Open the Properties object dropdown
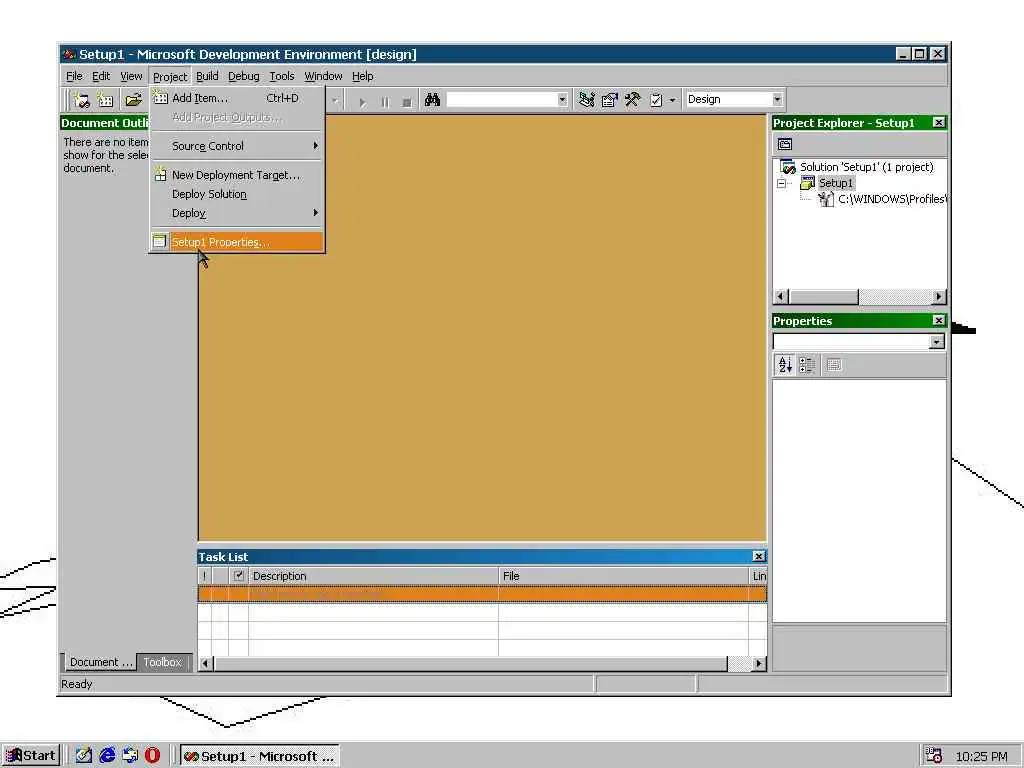 (x=937, y=342)
